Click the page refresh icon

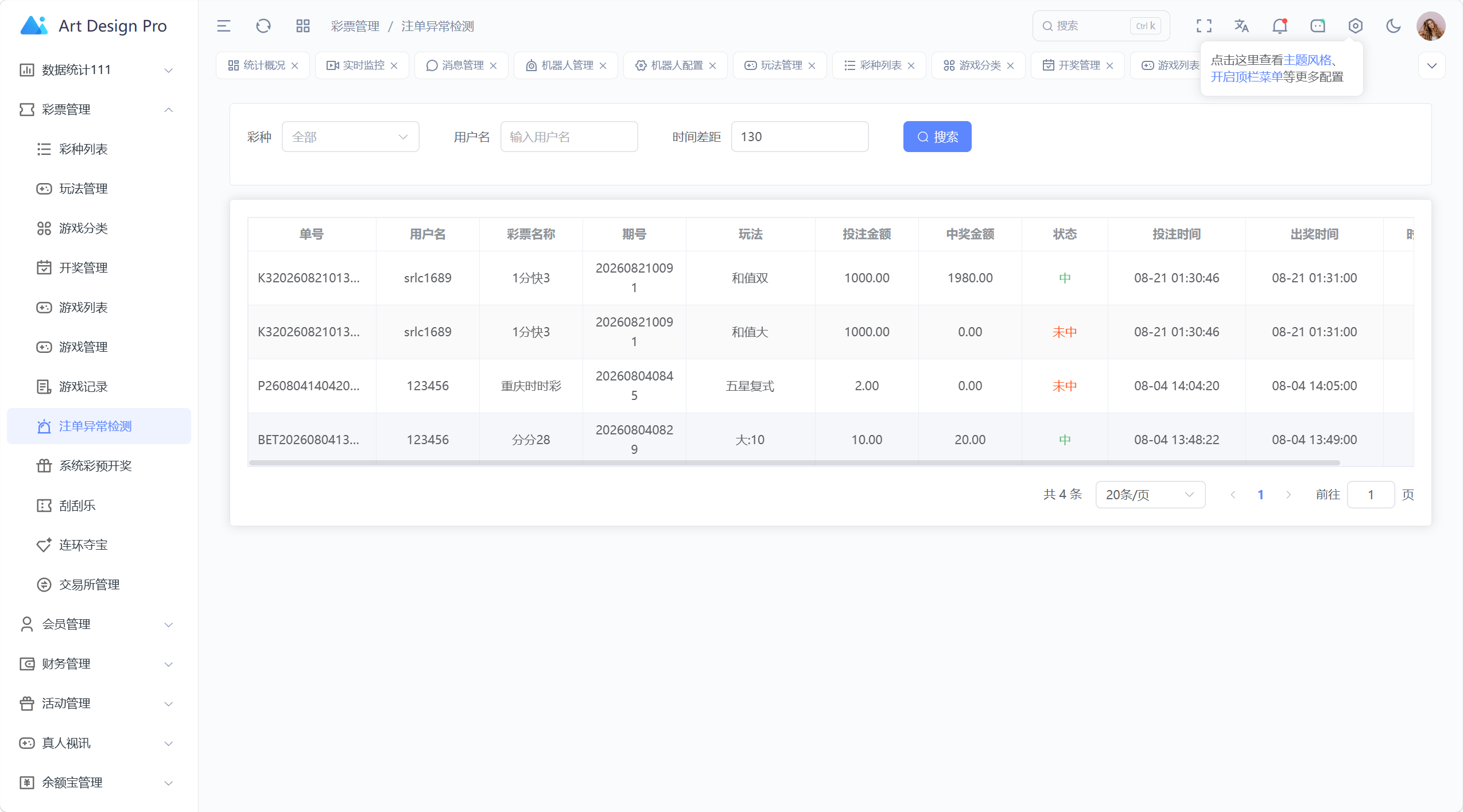[263, 26]
